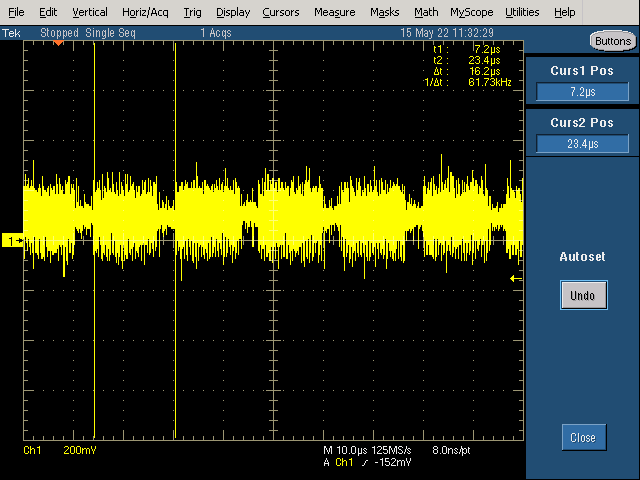
Task: Open the Utilities menu
Action: point(522,12)
